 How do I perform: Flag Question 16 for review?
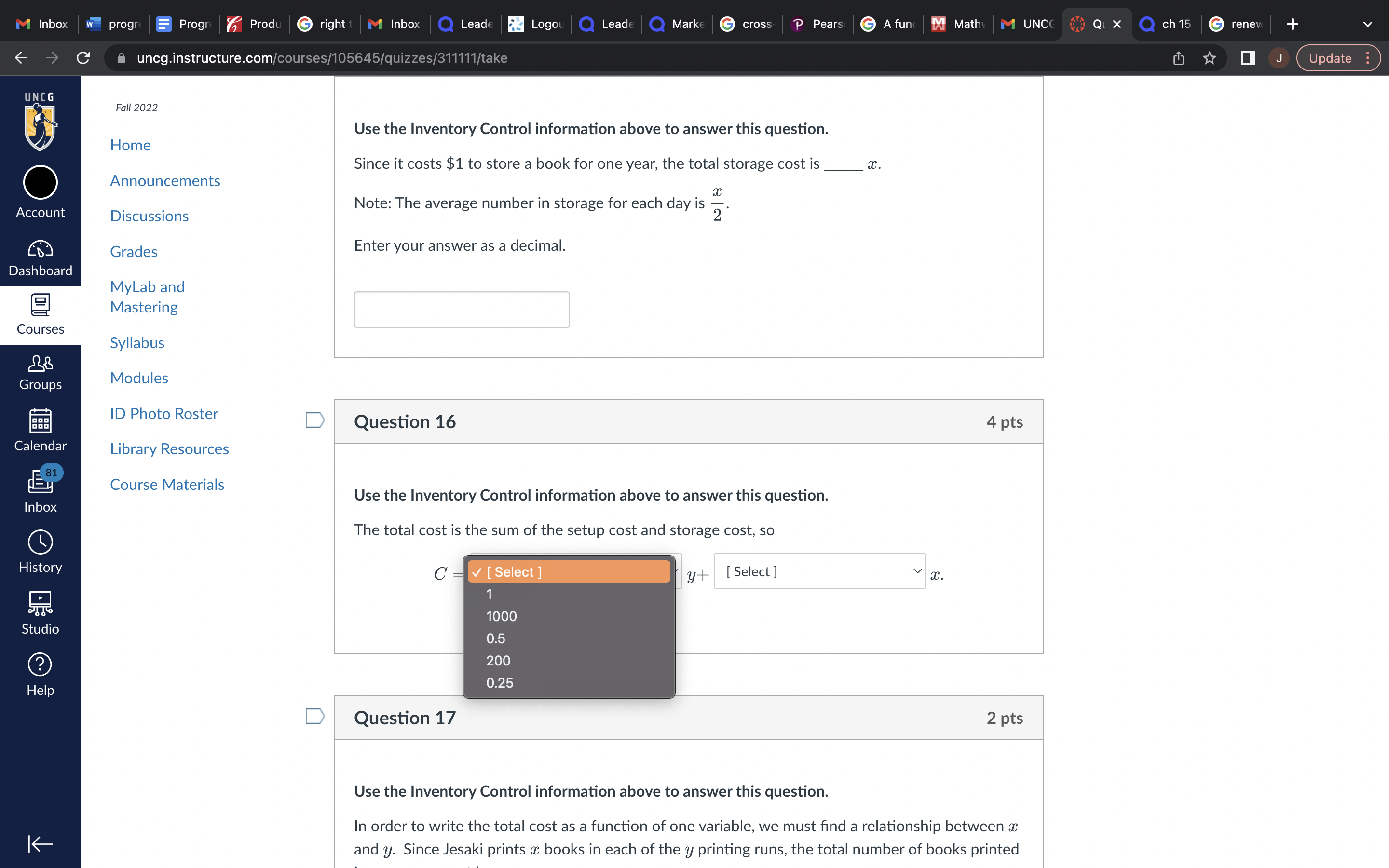[314, 420]
